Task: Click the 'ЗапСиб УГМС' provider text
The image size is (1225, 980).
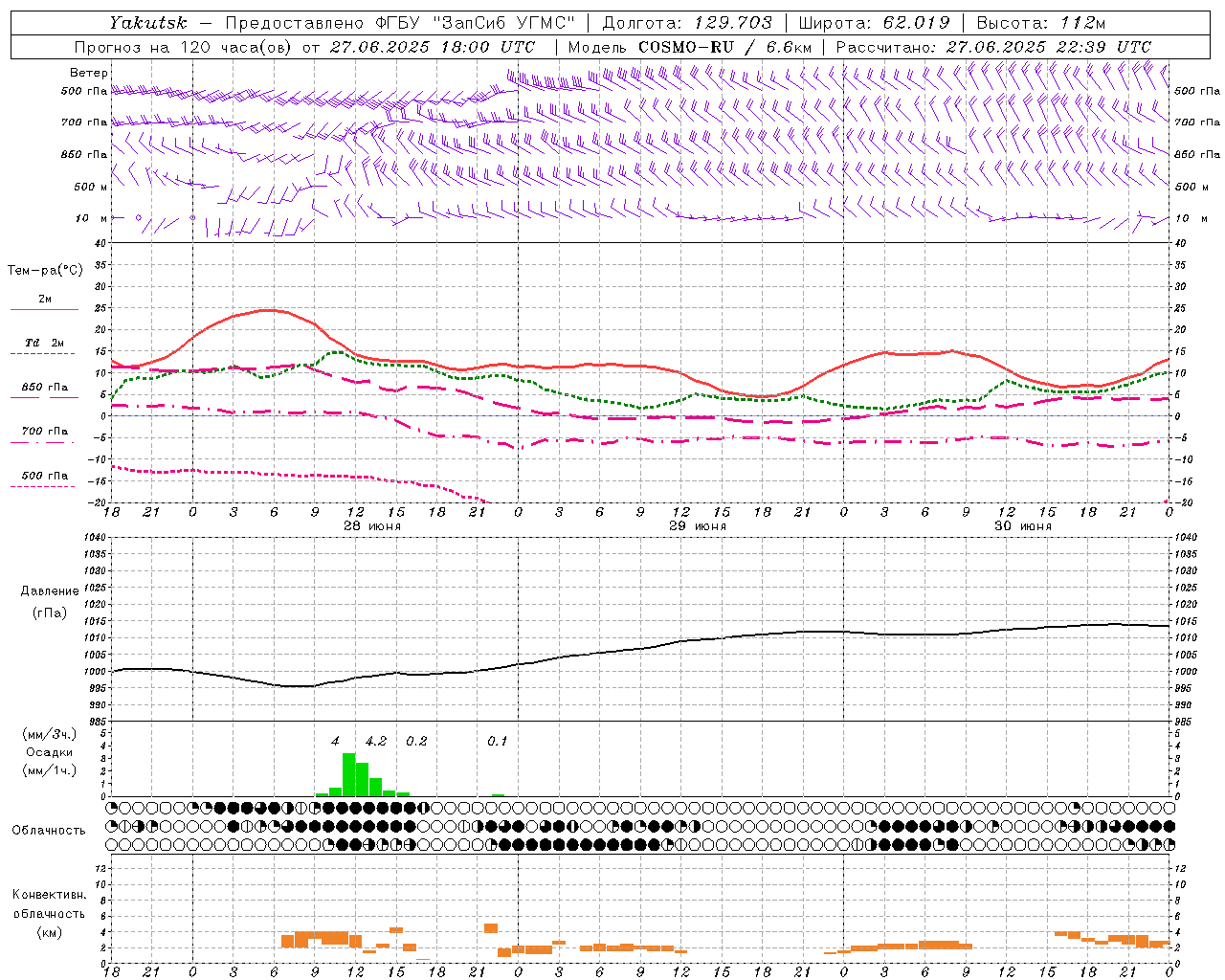Action: [505, 23]
